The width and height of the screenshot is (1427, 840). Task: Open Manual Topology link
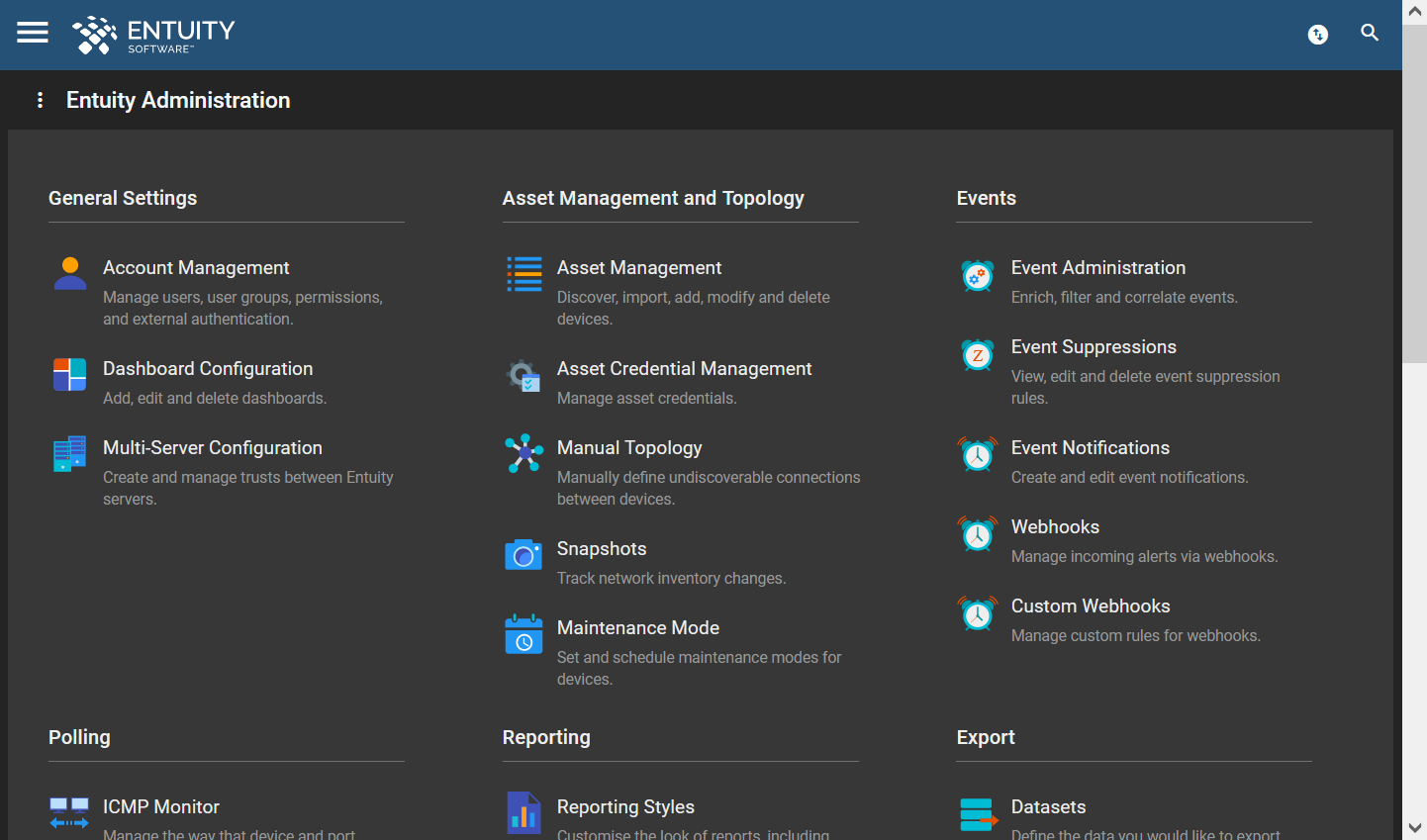click(x=629, y=448)
